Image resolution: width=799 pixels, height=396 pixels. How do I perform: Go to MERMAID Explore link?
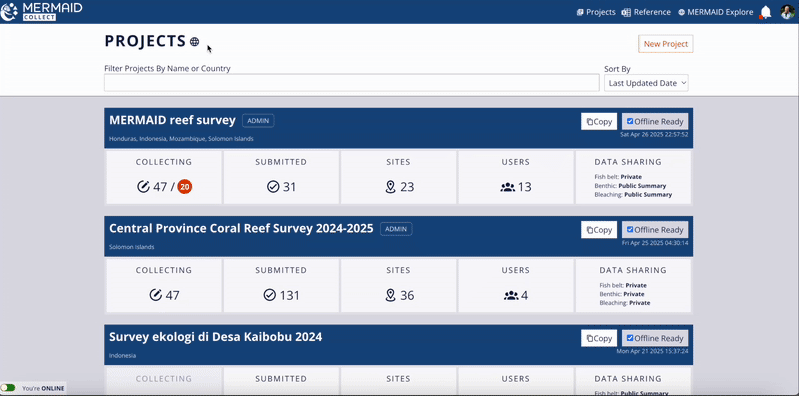pyautogui.click(x=715, y=12)
